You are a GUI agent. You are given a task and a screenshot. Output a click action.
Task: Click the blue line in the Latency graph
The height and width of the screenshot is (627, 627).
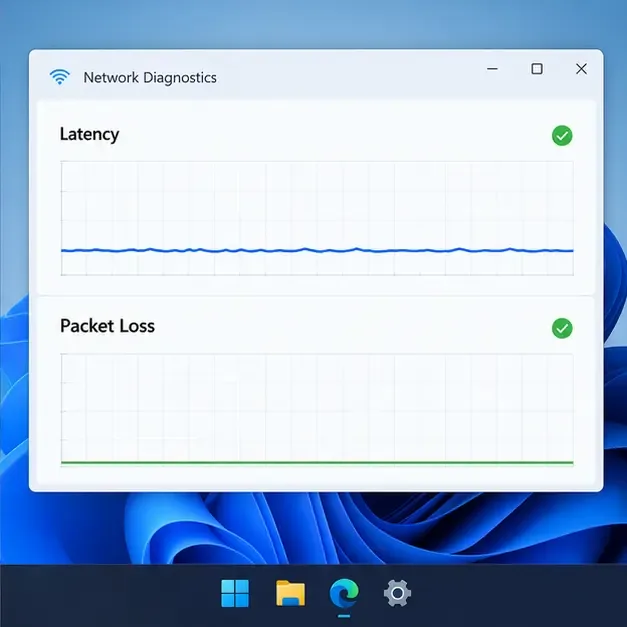317,250
